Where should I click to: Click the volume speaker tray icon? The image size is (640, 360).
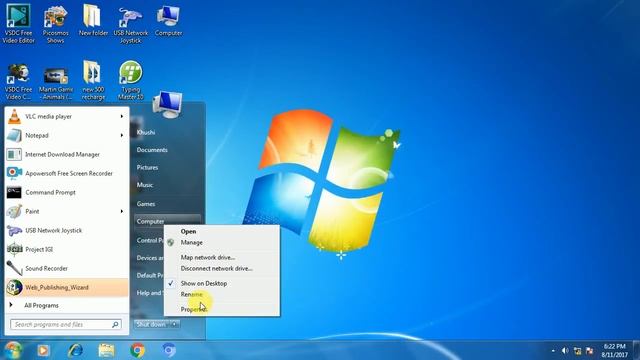click(565, 351)
